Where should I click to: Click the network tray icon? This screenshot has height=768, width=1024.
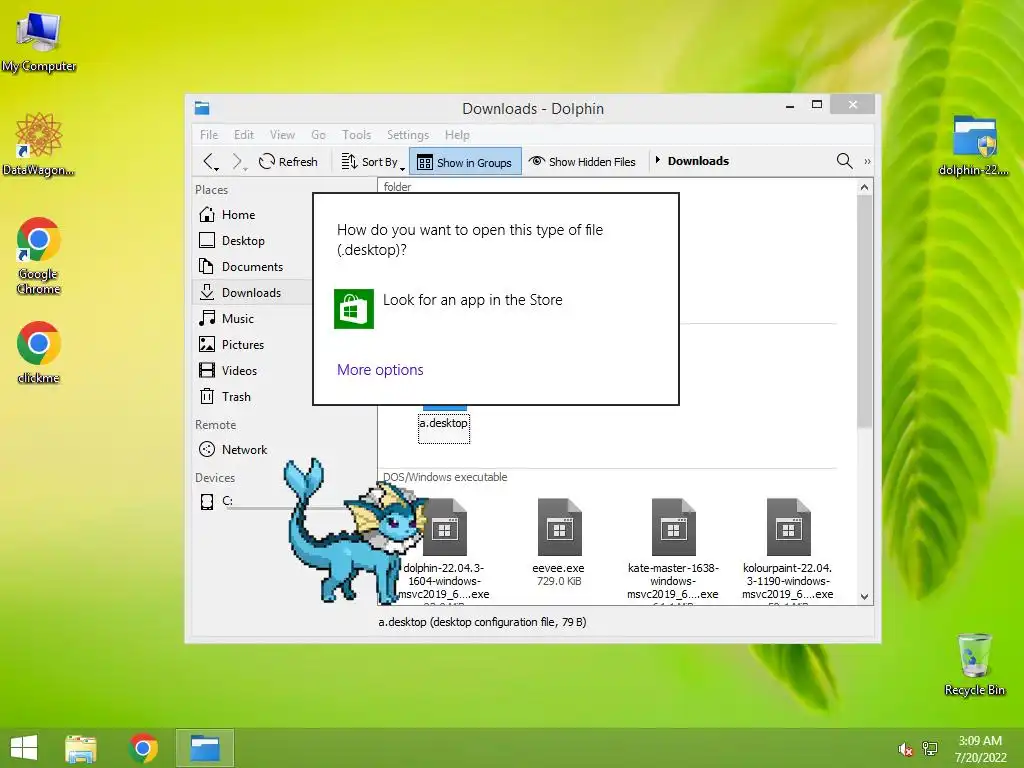point(930,749)
